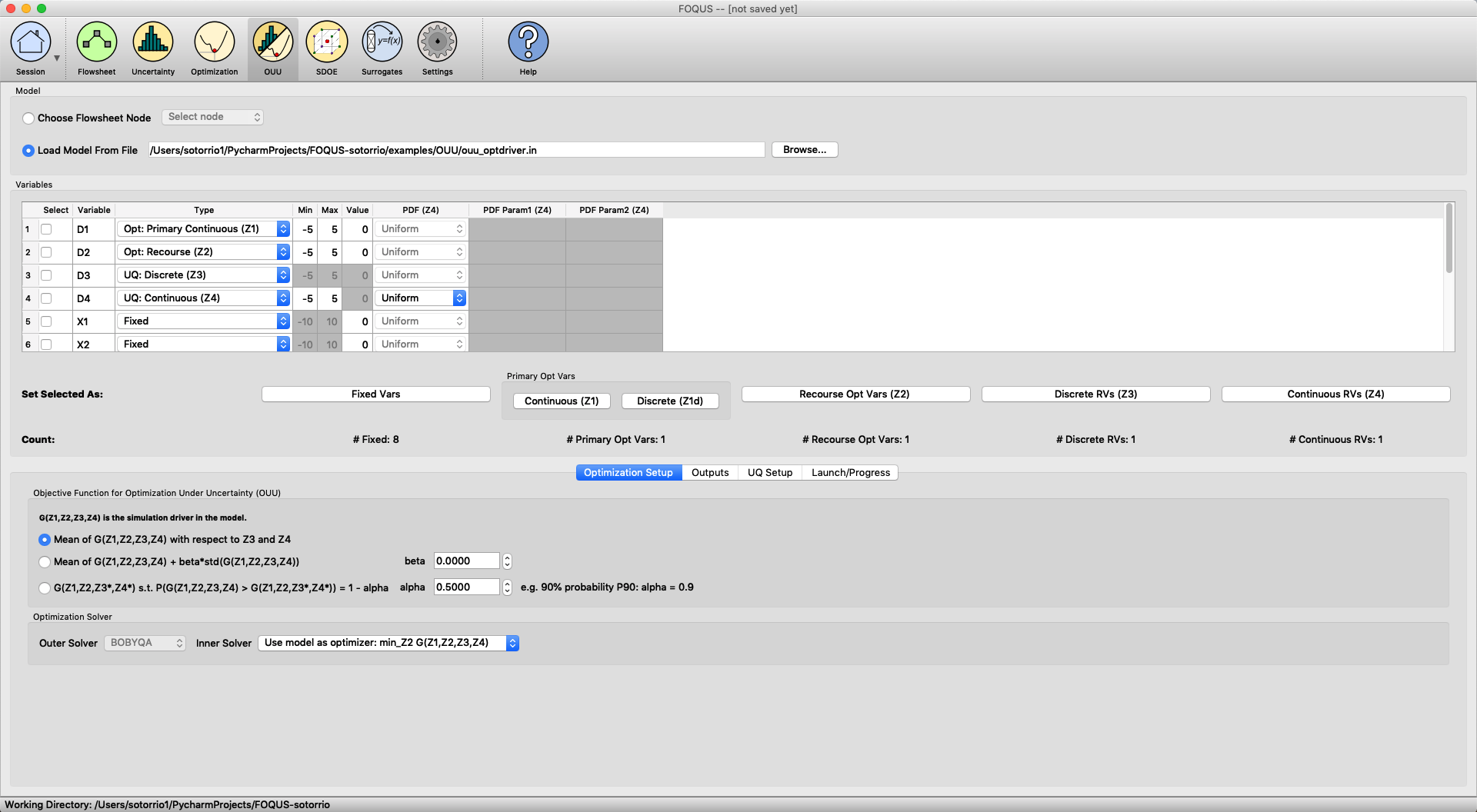This screenshot has width=1477, height=812.
Task: Expand the Inner Solver dropdown
Action: point(388,643)
